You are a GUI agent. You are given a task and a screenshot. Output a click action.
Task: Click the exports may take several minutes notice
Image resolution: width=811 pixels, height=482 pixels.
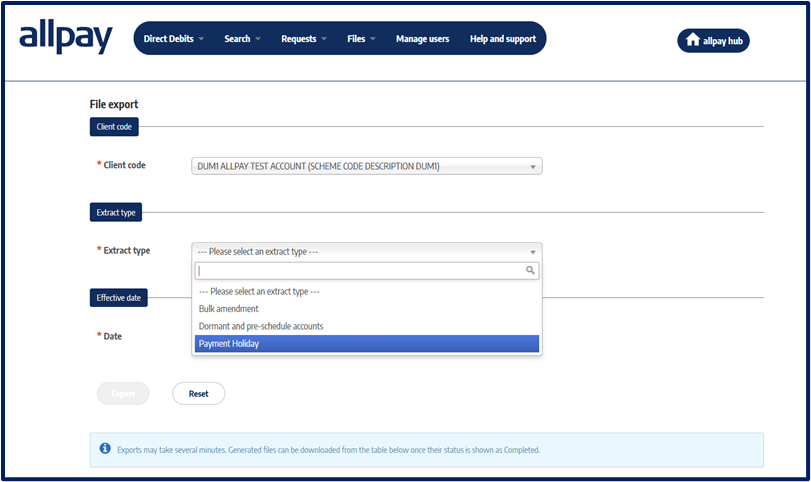tap(427, 450)
